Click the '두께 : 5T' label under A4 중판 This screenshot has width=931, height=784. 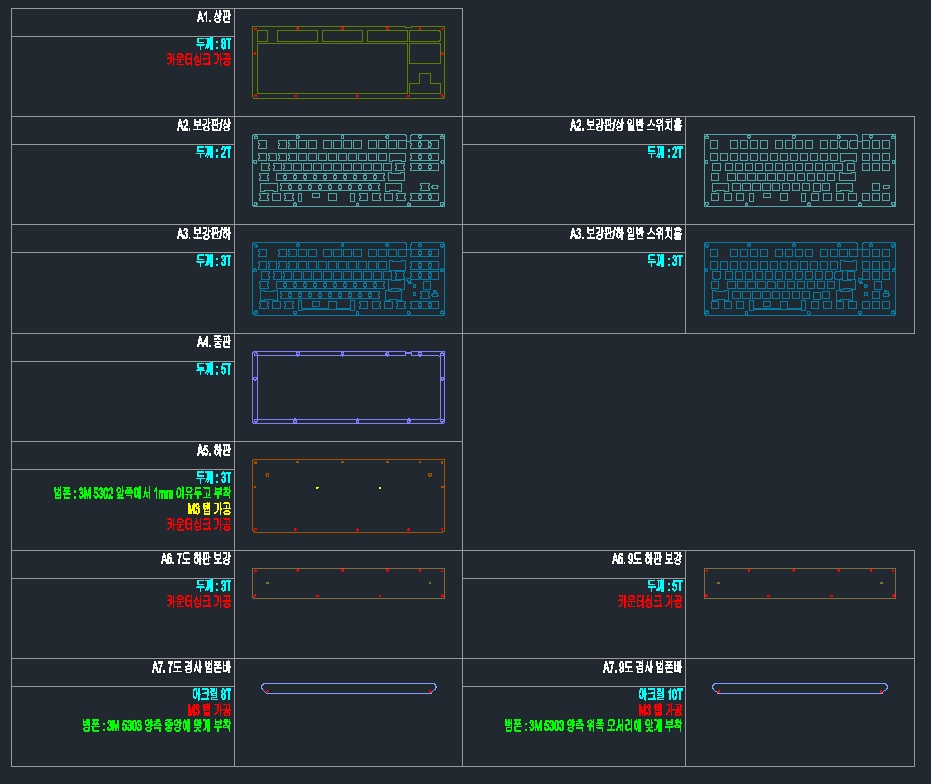[214, 369]
